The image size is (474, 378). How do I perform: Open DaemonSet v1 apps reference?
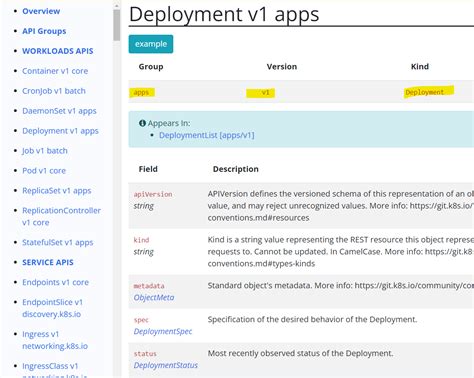59,111
